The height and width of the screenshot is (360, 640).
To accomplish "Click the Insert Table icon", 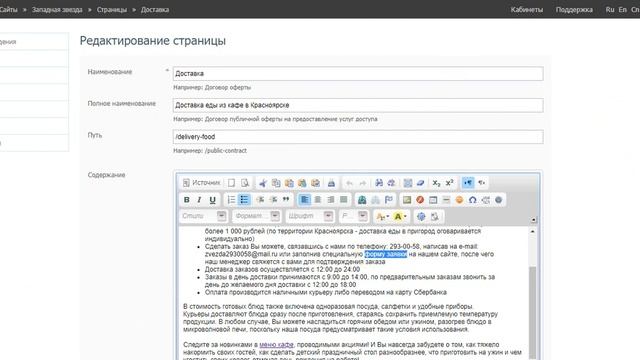I will pos(433,200).
